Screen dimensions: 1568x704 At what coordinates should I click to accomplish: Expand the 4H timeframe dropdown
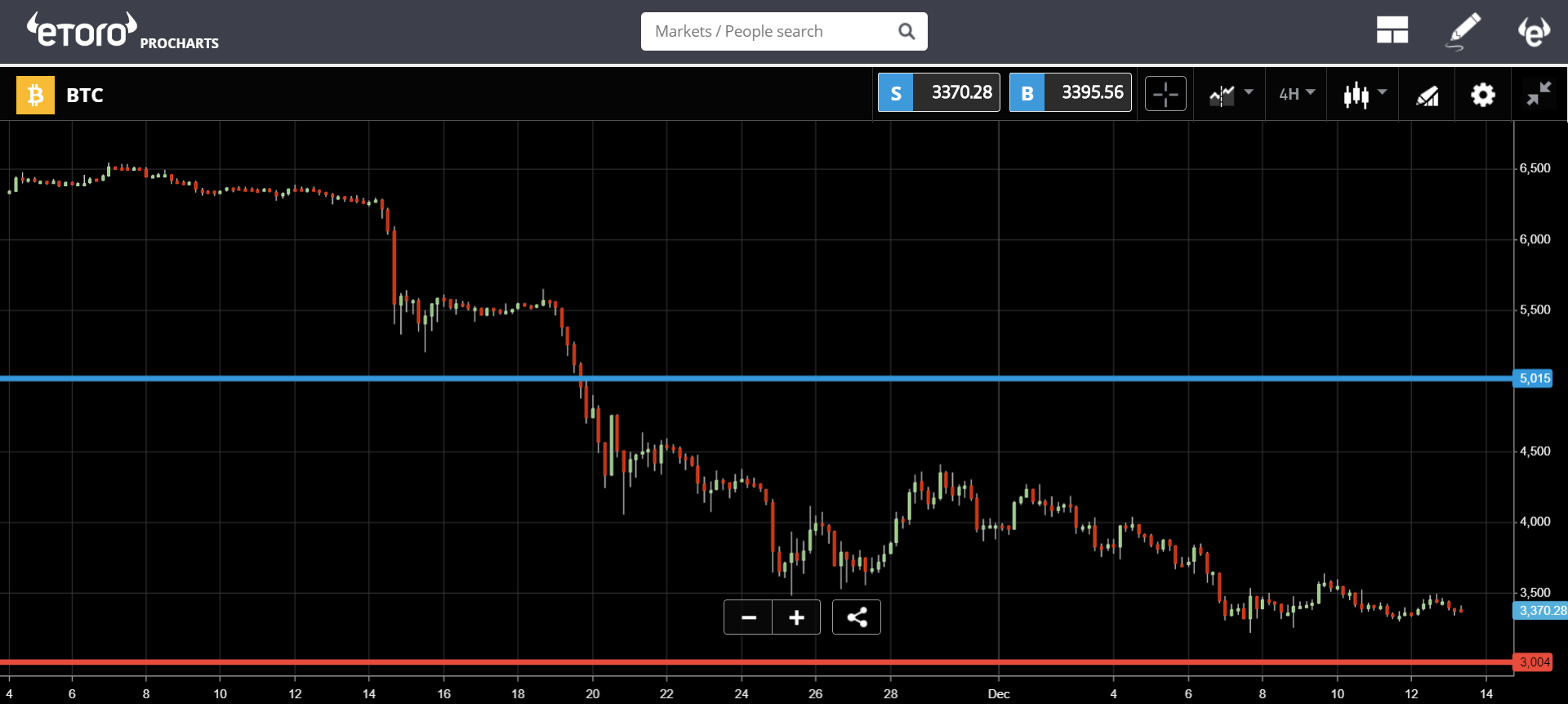(1296, 94)
